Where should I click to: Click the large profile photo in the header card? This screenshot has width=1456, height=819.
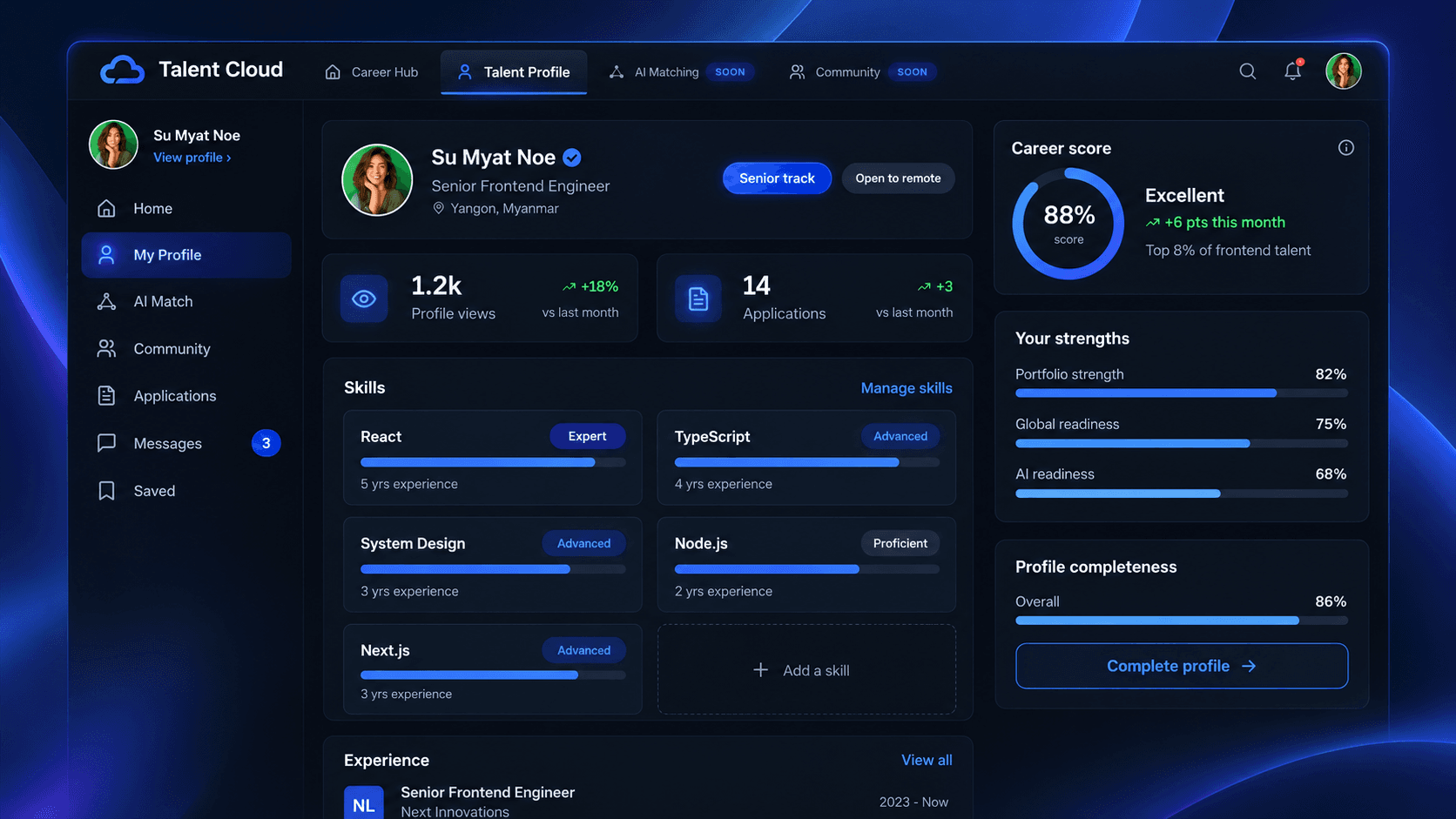tap(377, 180)
